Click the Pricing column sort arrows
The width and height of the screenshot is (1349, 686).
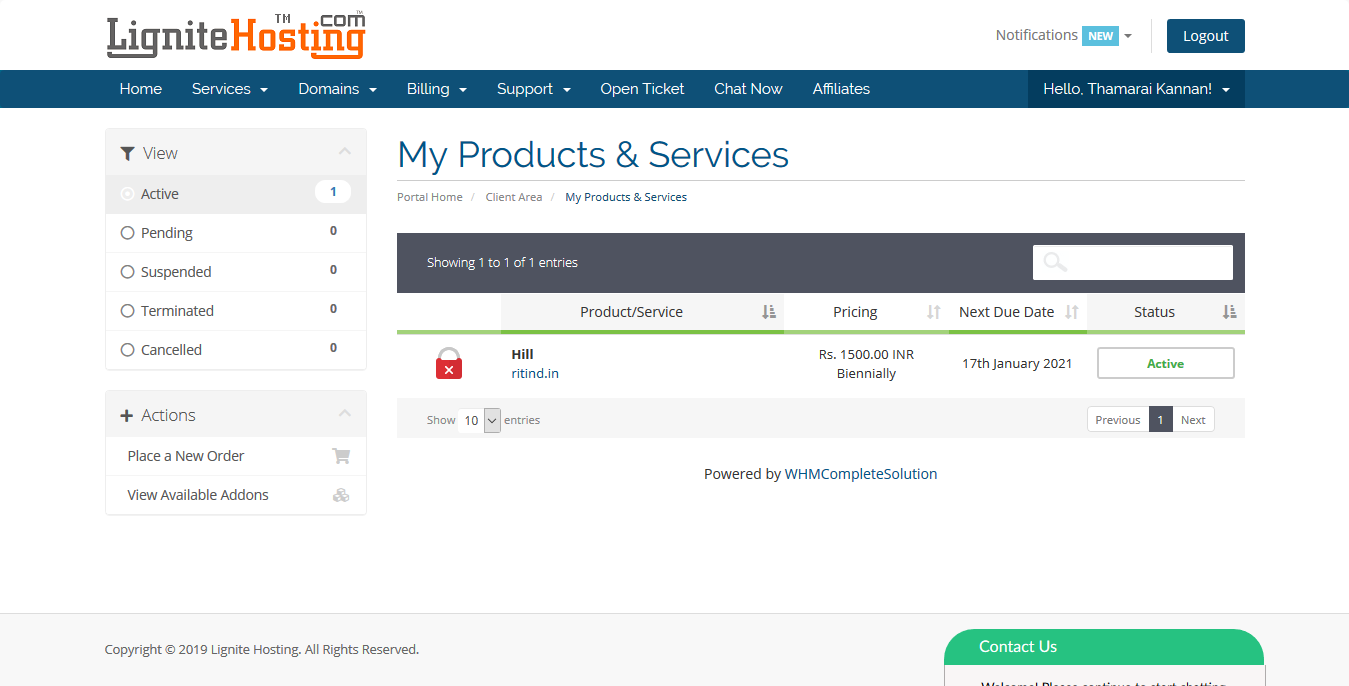point(934,312)
